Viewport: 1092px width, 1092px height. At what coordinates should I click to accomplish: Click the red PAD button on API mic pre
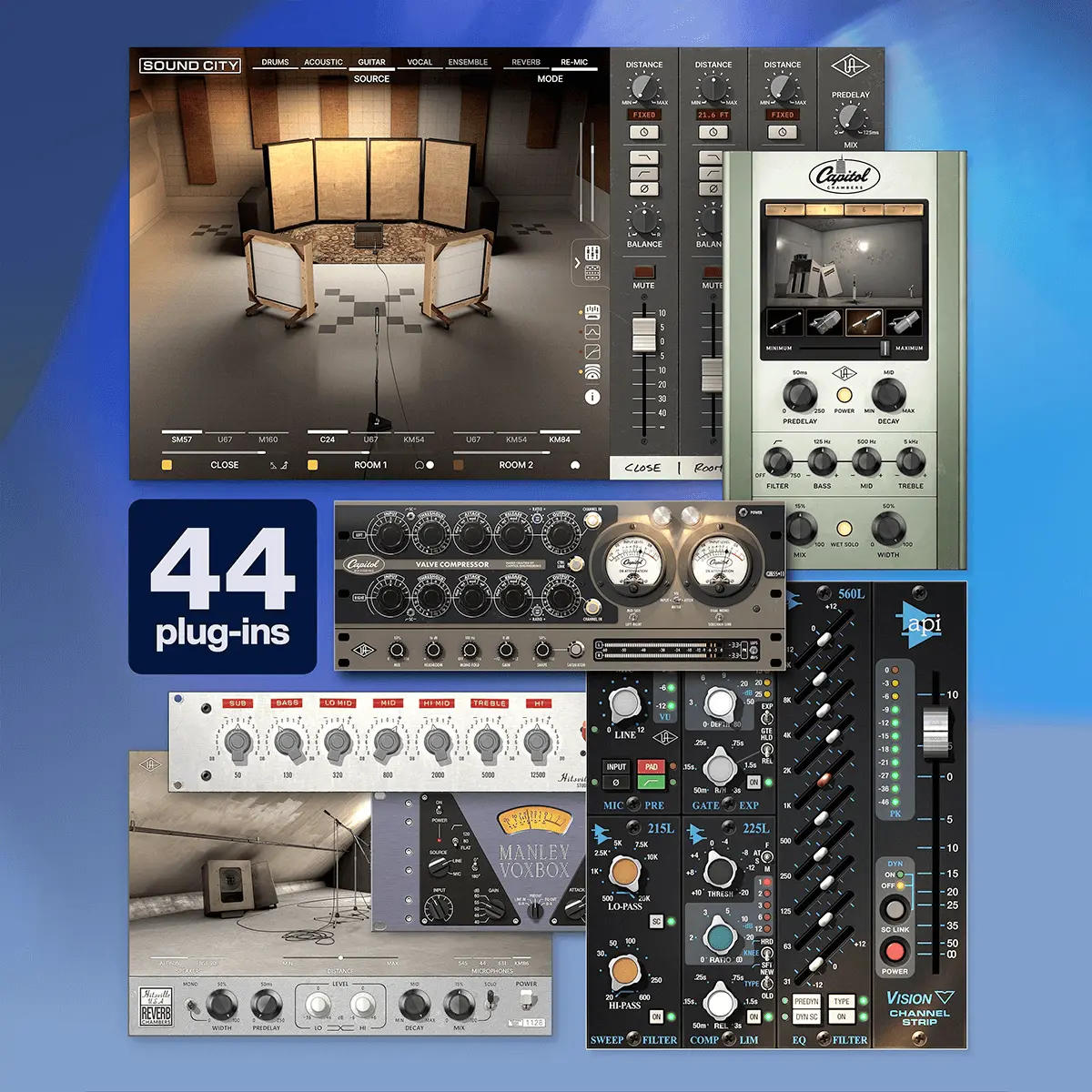(652, 767)
